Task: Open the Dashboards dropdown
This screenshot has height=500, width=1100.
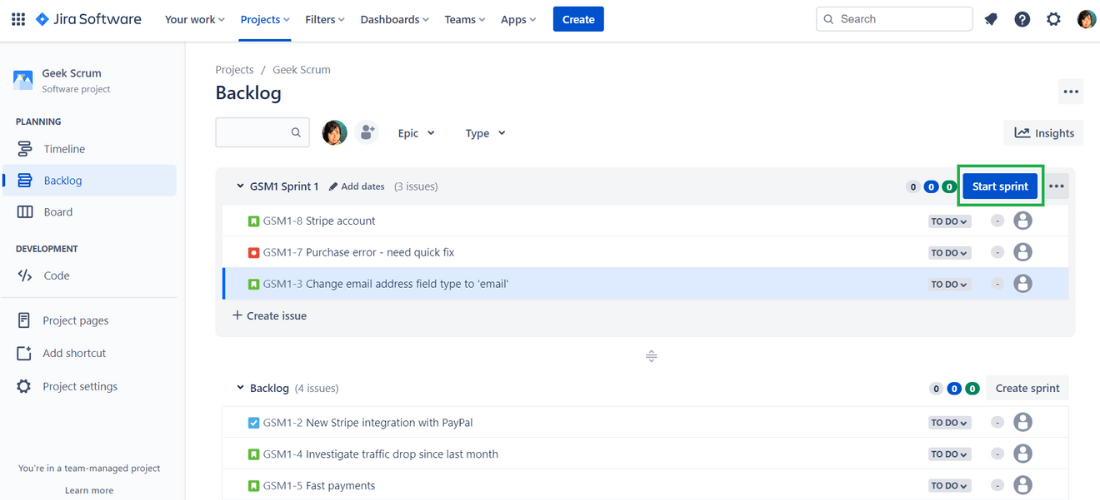Action: (x=394, y=20)
